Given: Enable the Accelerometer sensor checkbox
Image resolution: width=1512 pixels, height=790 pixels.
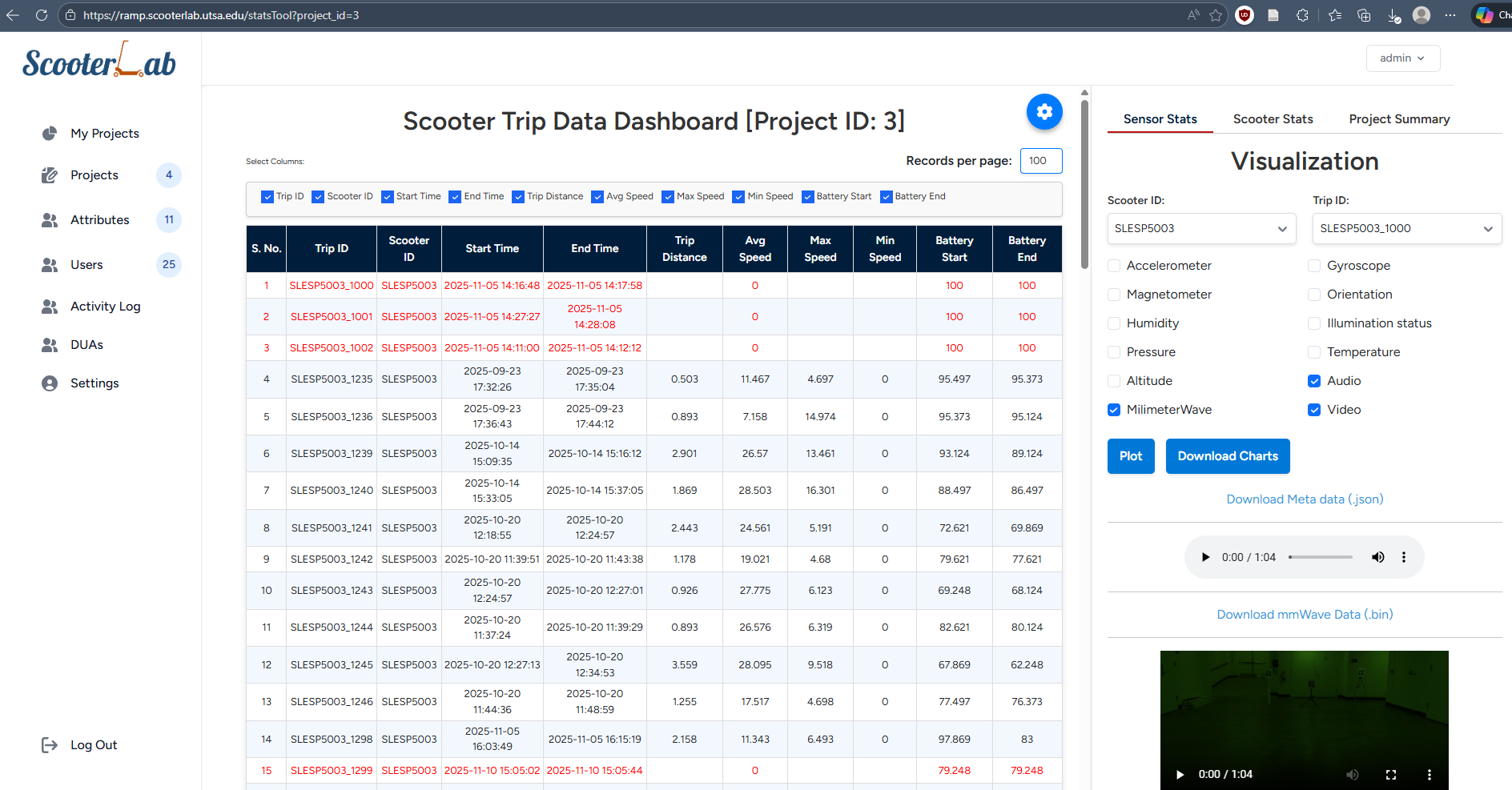Looking at the screenshot, I should coord(1114,265).
